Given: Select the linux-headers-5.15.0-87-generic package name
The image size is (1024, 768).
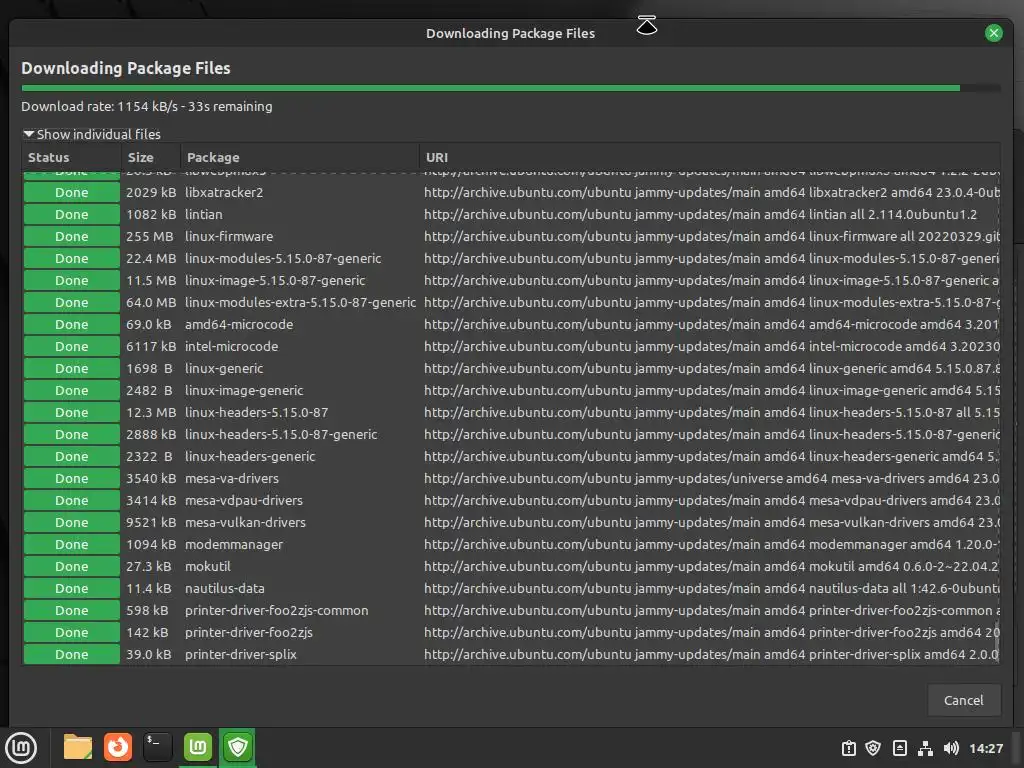Looking at the screenshot, I should (x=281, y=434).
